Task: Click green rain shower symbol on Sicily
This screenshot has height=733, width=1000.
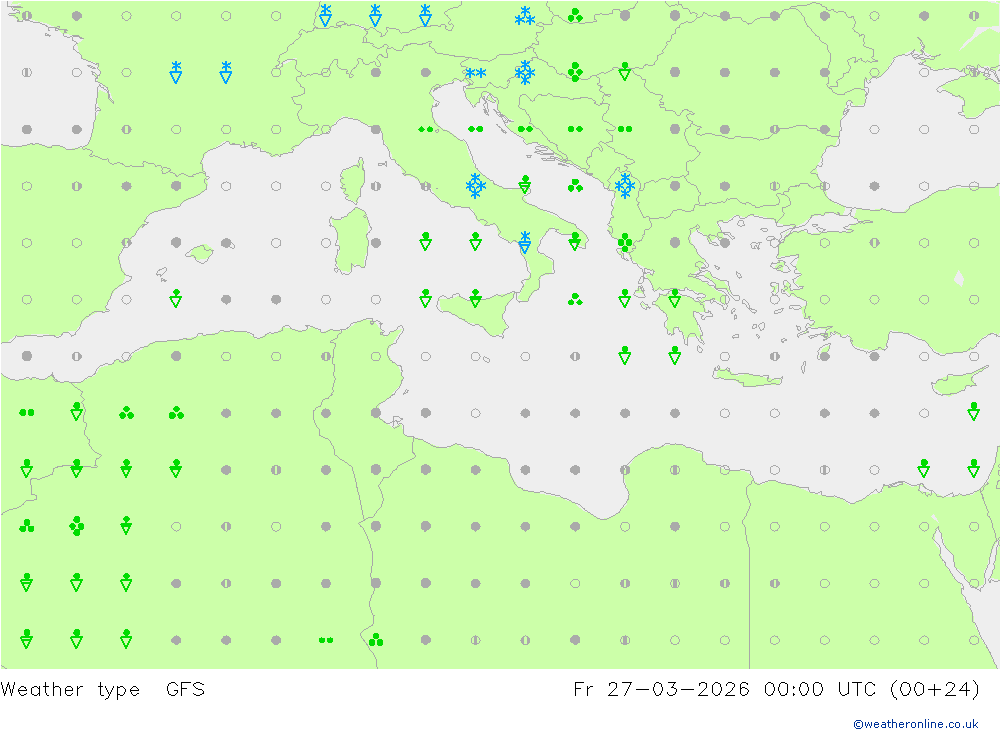Action: pyautogui.click(x=476, y=298)
